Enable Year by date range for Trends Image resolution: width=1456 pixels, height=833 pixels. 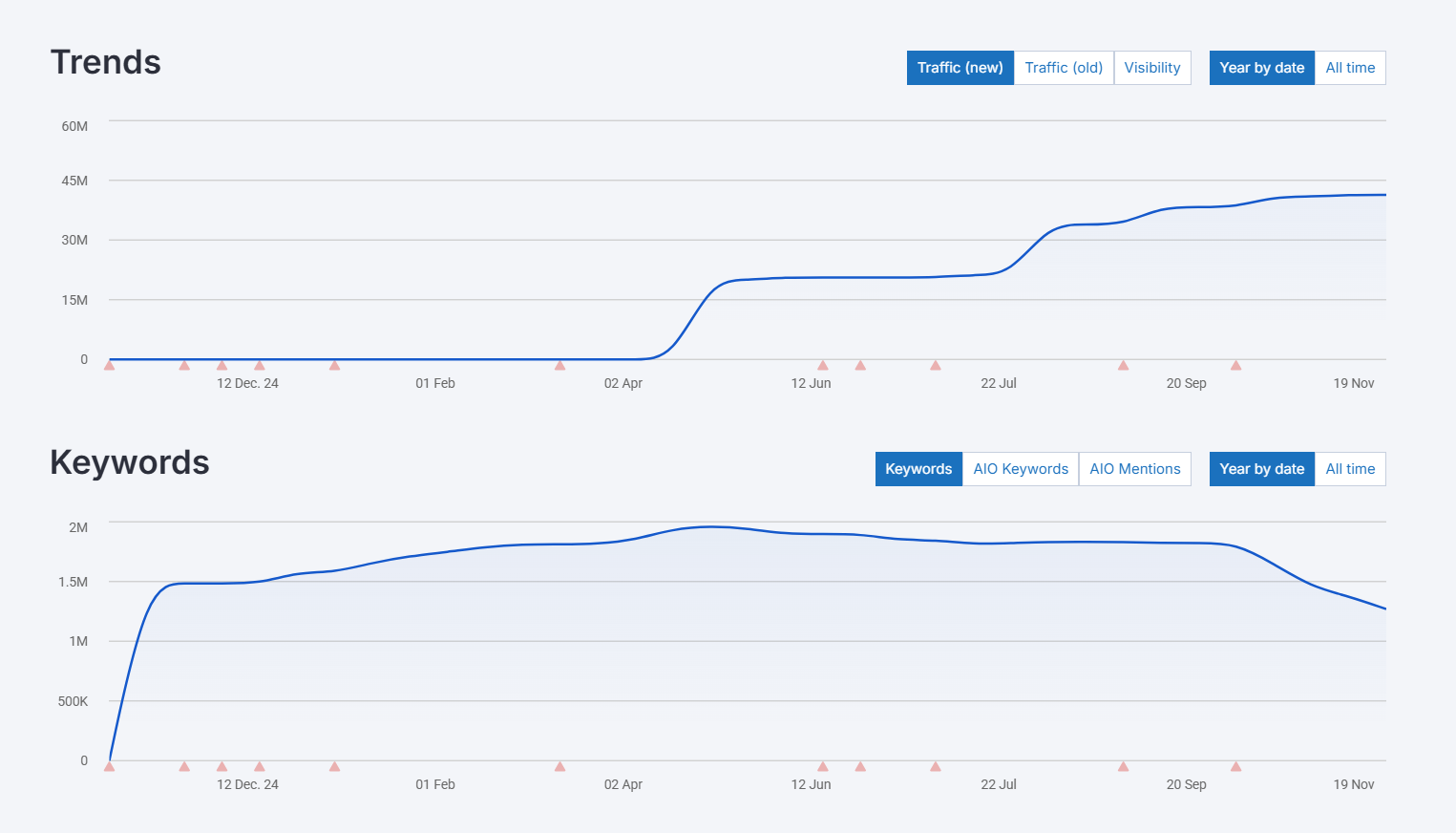(1261, 67)
